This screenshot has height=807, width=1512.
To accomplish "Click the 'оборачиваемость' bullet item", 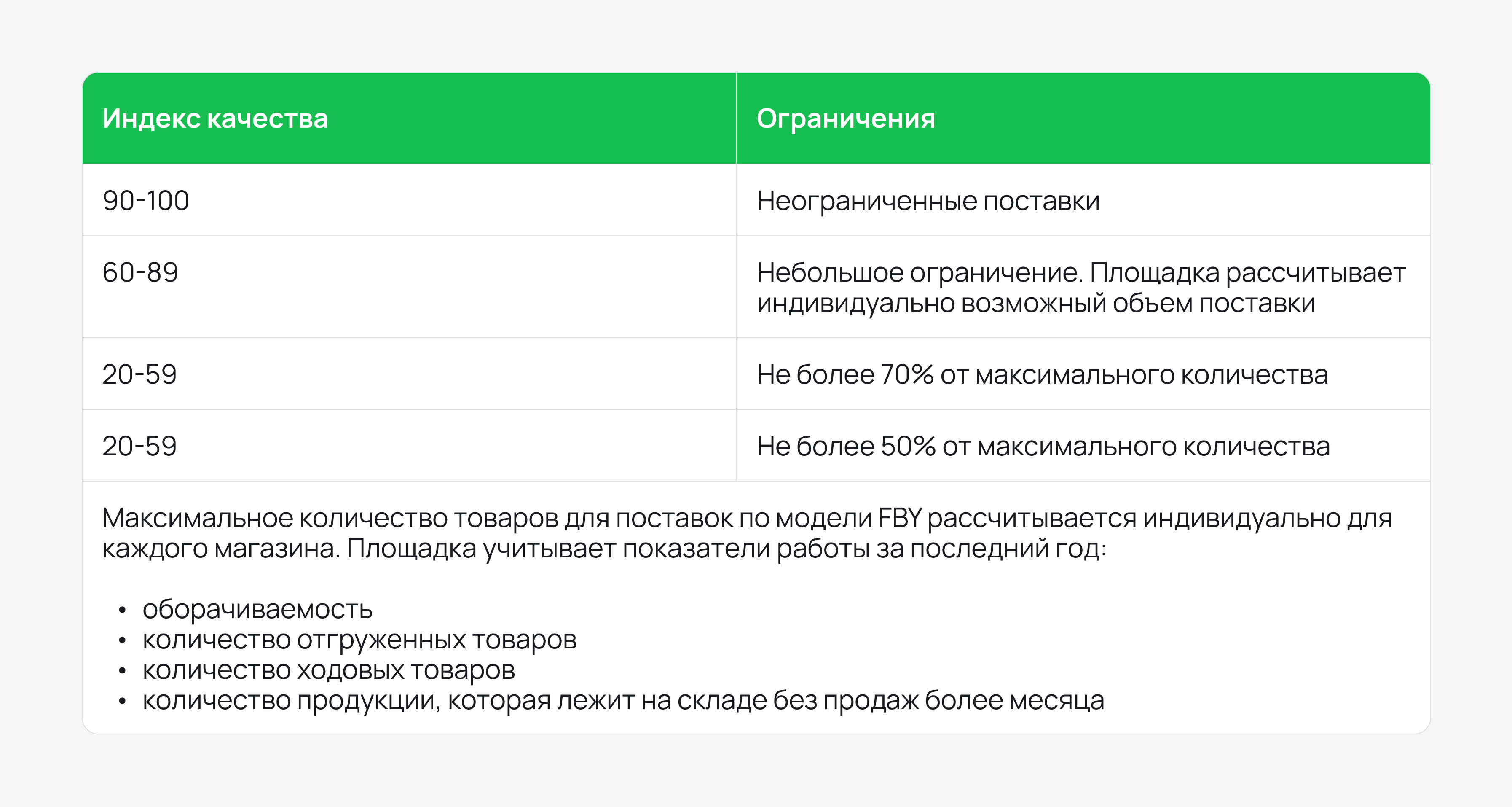I will point(257,609).
